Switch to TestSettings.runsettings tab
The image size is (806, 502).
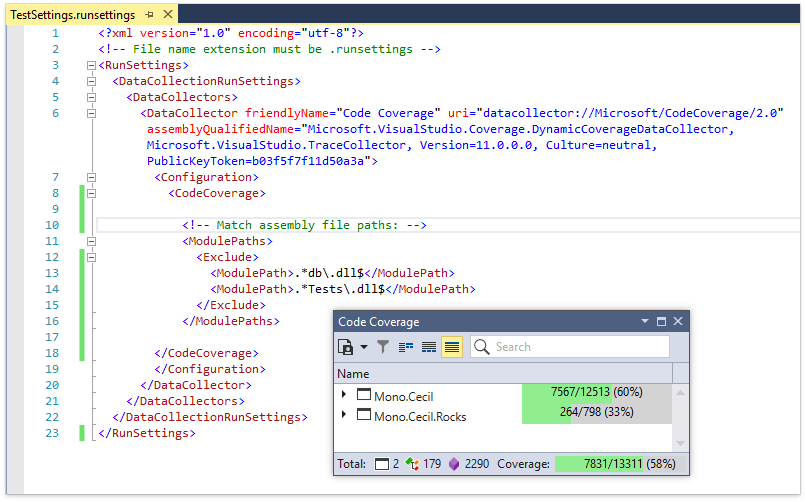pyautogui.click(x=72, y=15)
